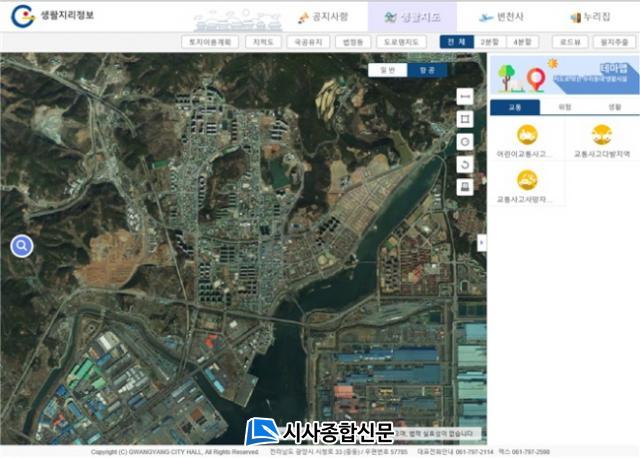Open the 교통사고사망자 theme icon
Image resolution: width=640 pixels, height=458 pixels.
527,181
